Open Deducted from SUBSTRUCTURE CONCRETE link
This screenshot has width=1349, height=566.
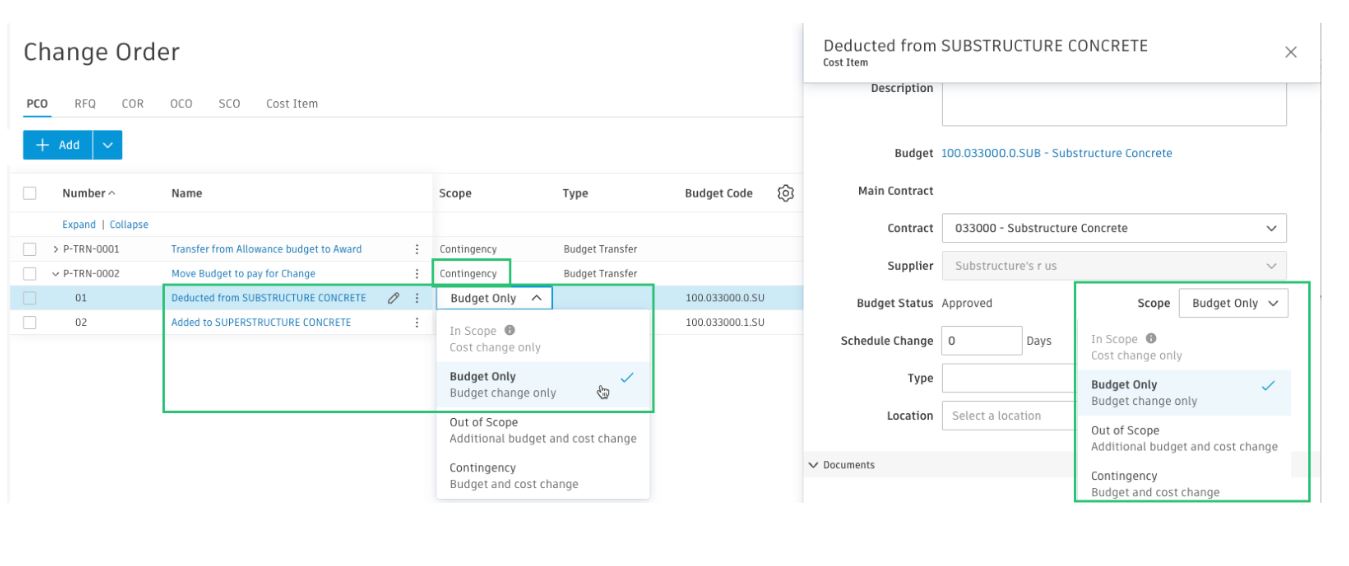tap(268, 298)
